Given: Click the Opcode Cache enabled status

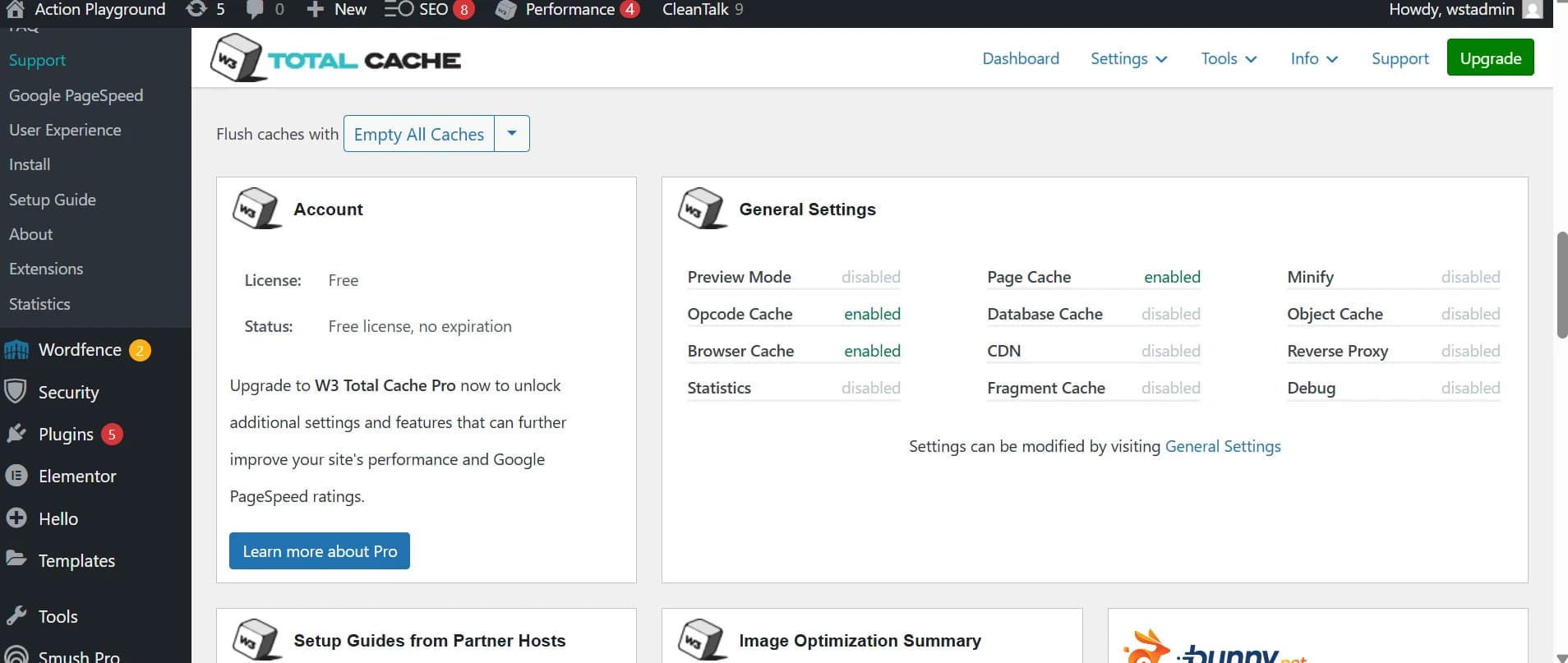Looking at the screenshot, I should [x=872, y=314].
